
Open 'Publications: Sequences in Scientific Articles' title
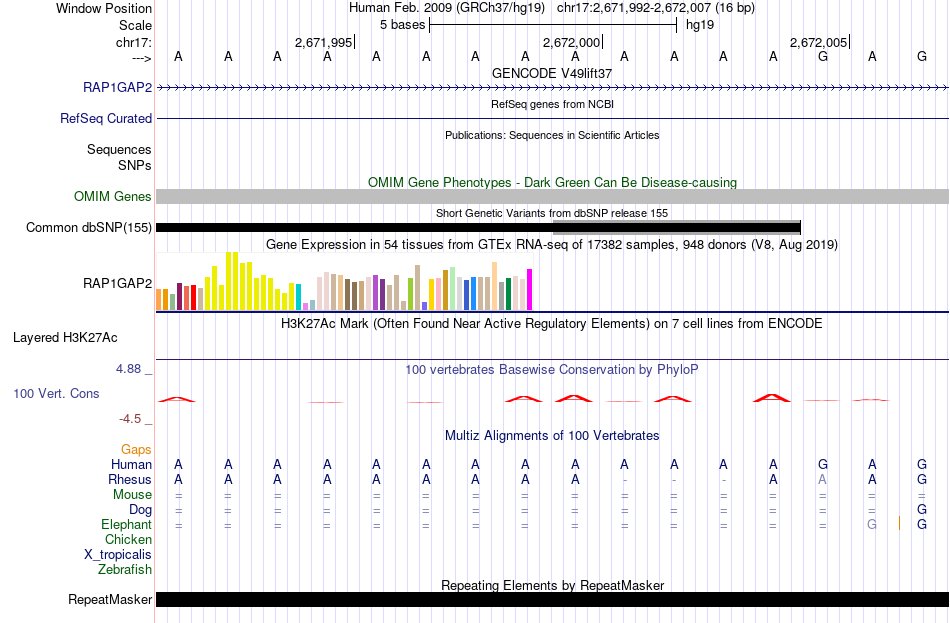552,135
